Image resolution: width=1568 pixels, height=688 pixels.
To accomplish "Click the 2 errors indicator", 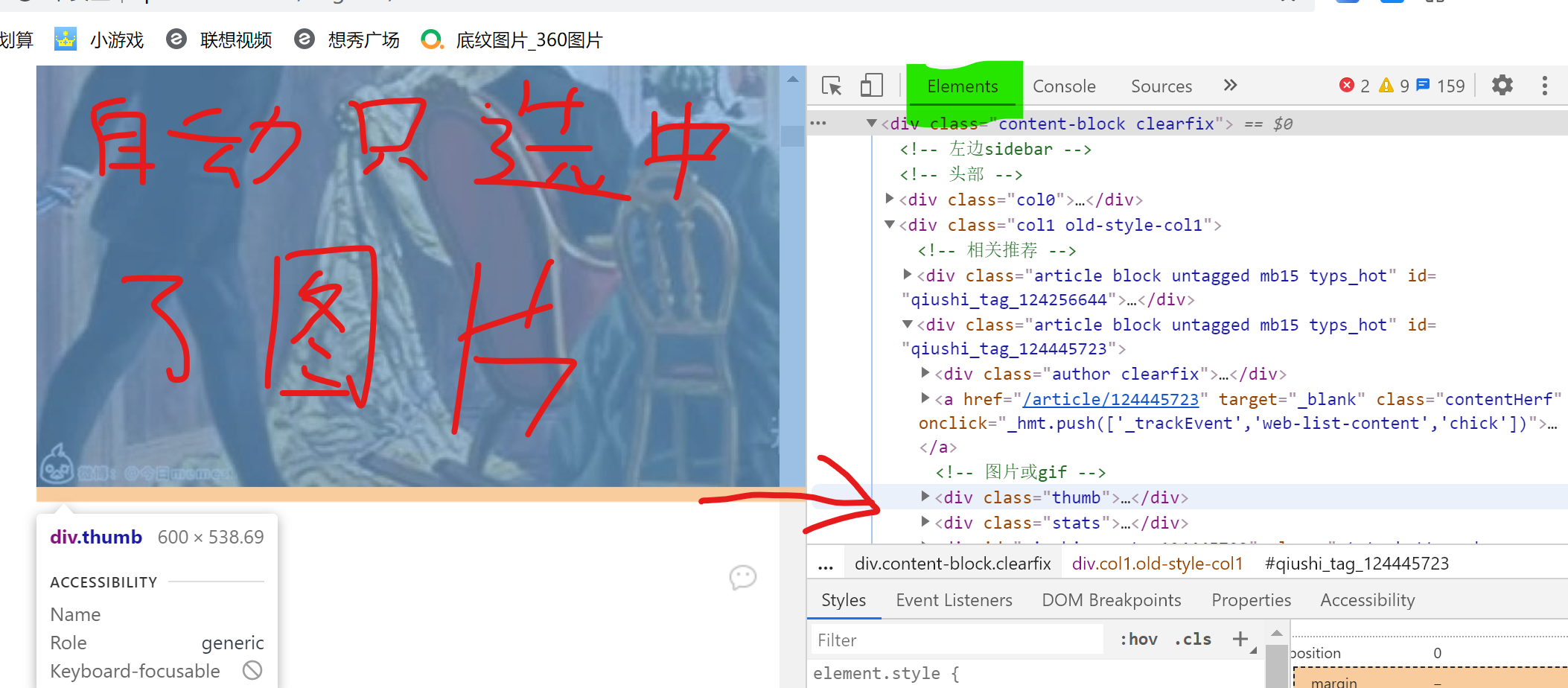I will [x=1355, y=85].
